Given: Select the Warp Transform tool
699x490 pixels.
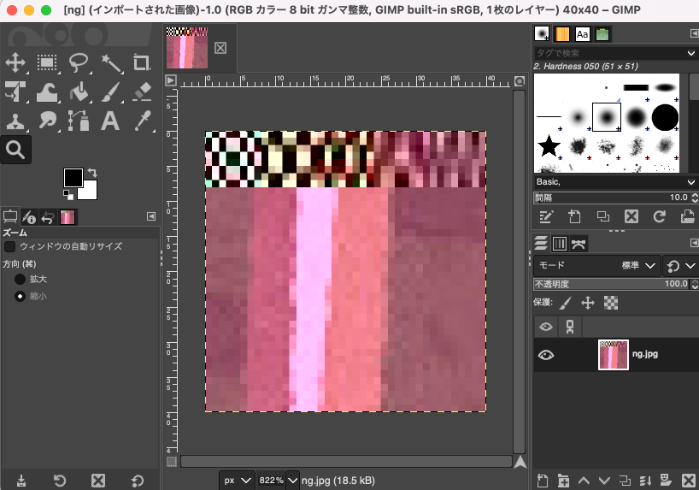Looking at the screenshot, I should [47, 92].
